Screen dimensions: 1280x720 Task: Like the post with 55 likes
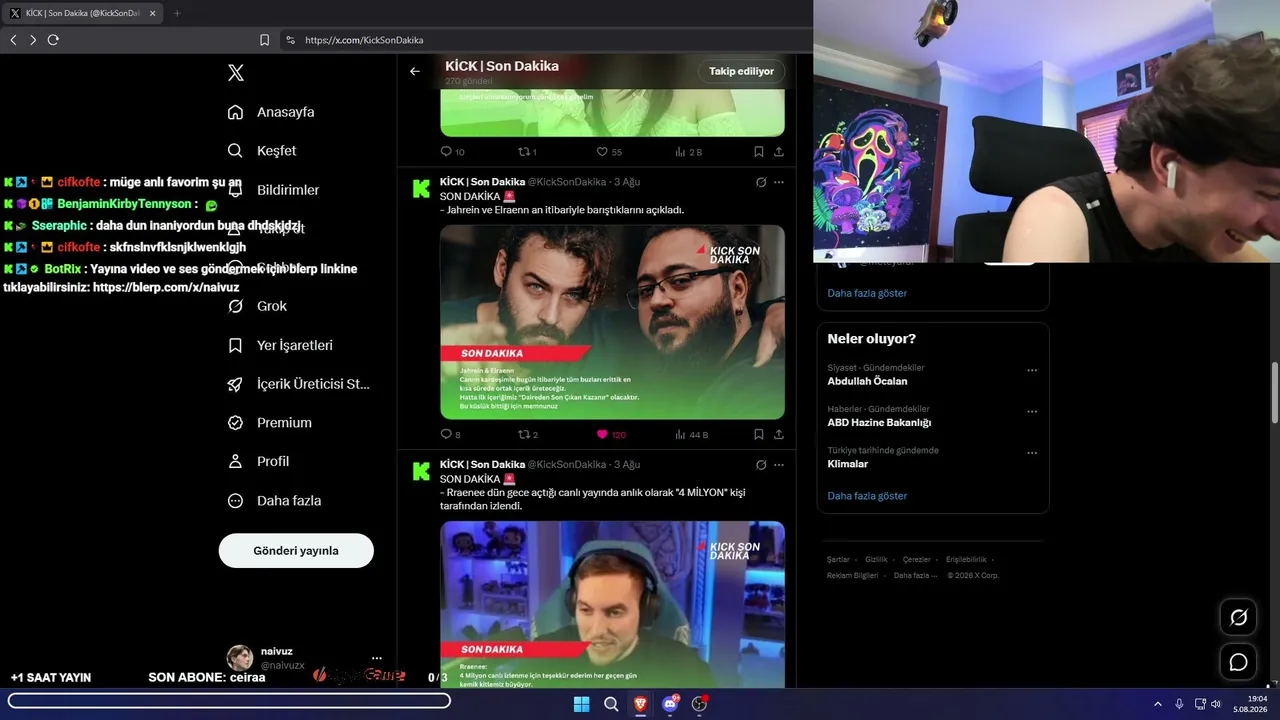pos(609,152)
